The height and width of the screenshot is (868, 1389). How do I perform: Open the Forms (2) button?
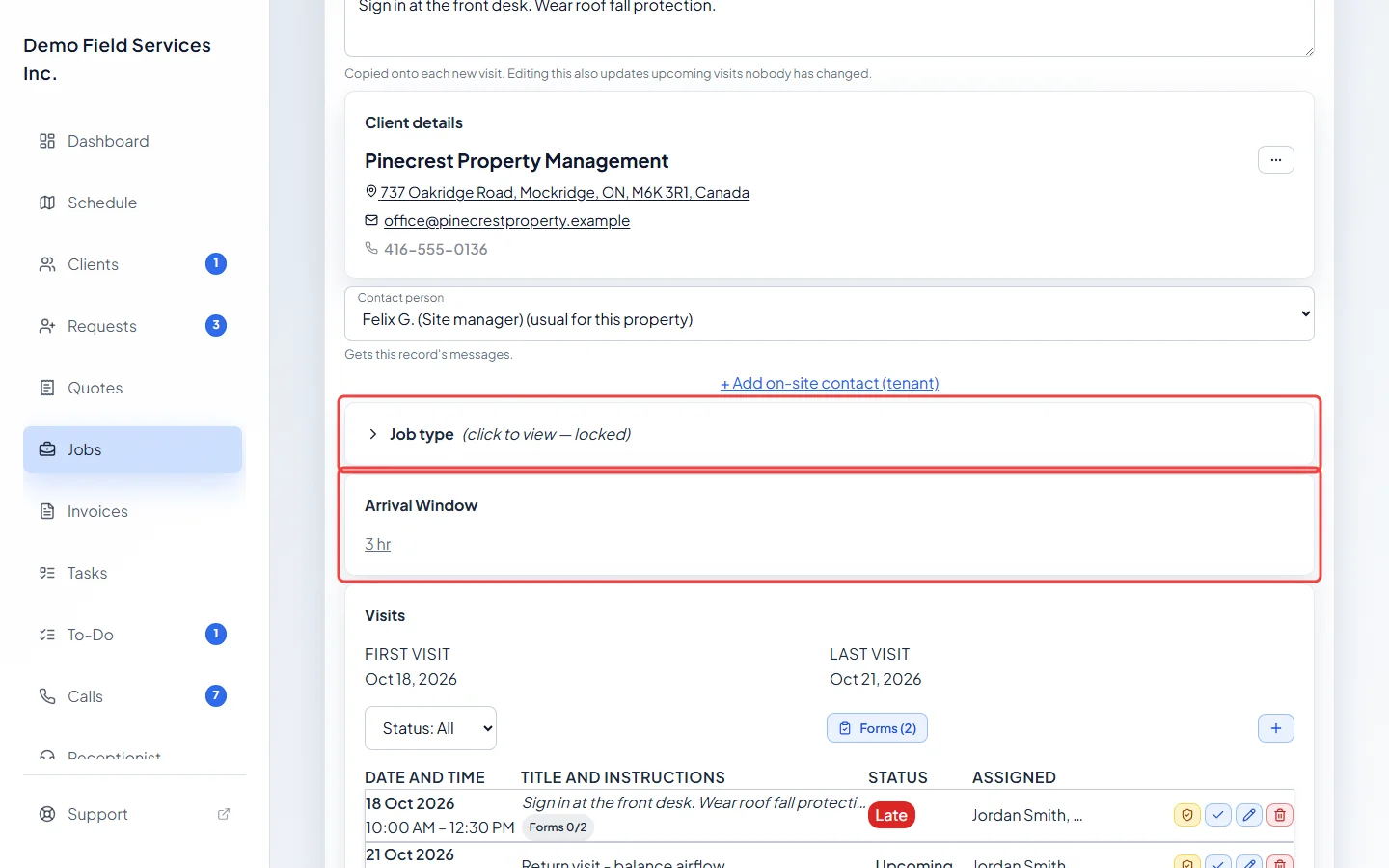[x=877, y=728]
